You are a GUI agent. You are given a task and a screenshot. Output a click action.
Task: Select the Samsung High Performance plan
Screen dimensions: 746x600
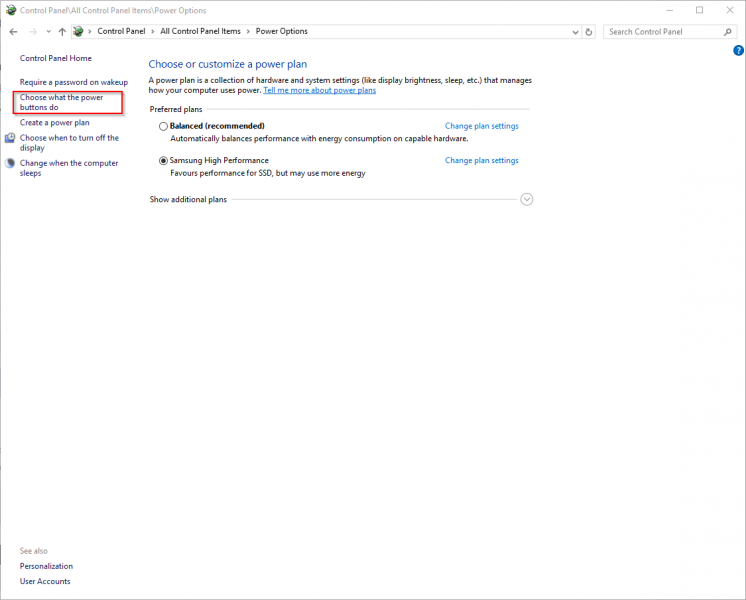point(163,161)
